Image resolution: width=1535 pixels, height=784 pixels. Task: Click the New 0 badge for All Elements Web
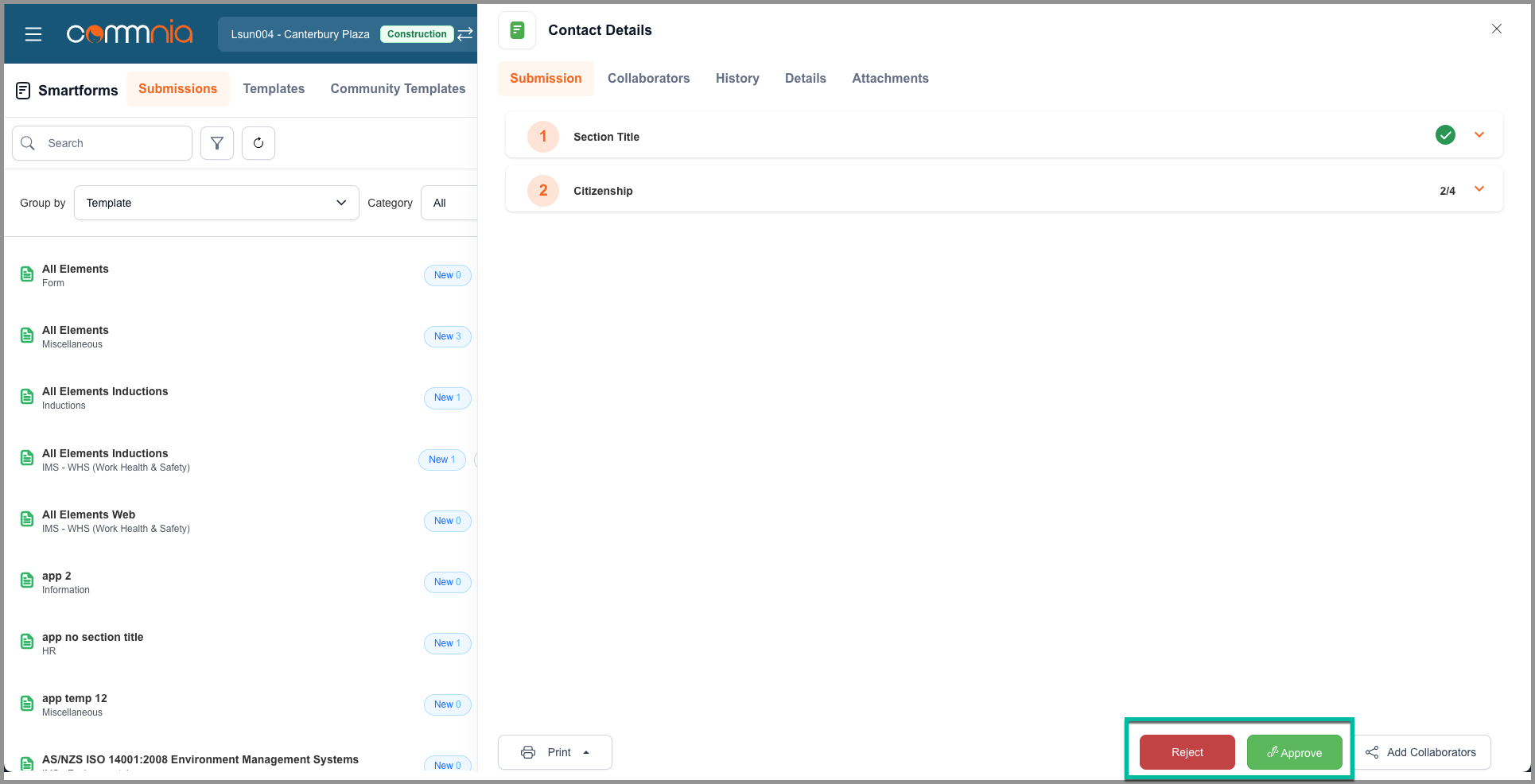pos(448,521)
